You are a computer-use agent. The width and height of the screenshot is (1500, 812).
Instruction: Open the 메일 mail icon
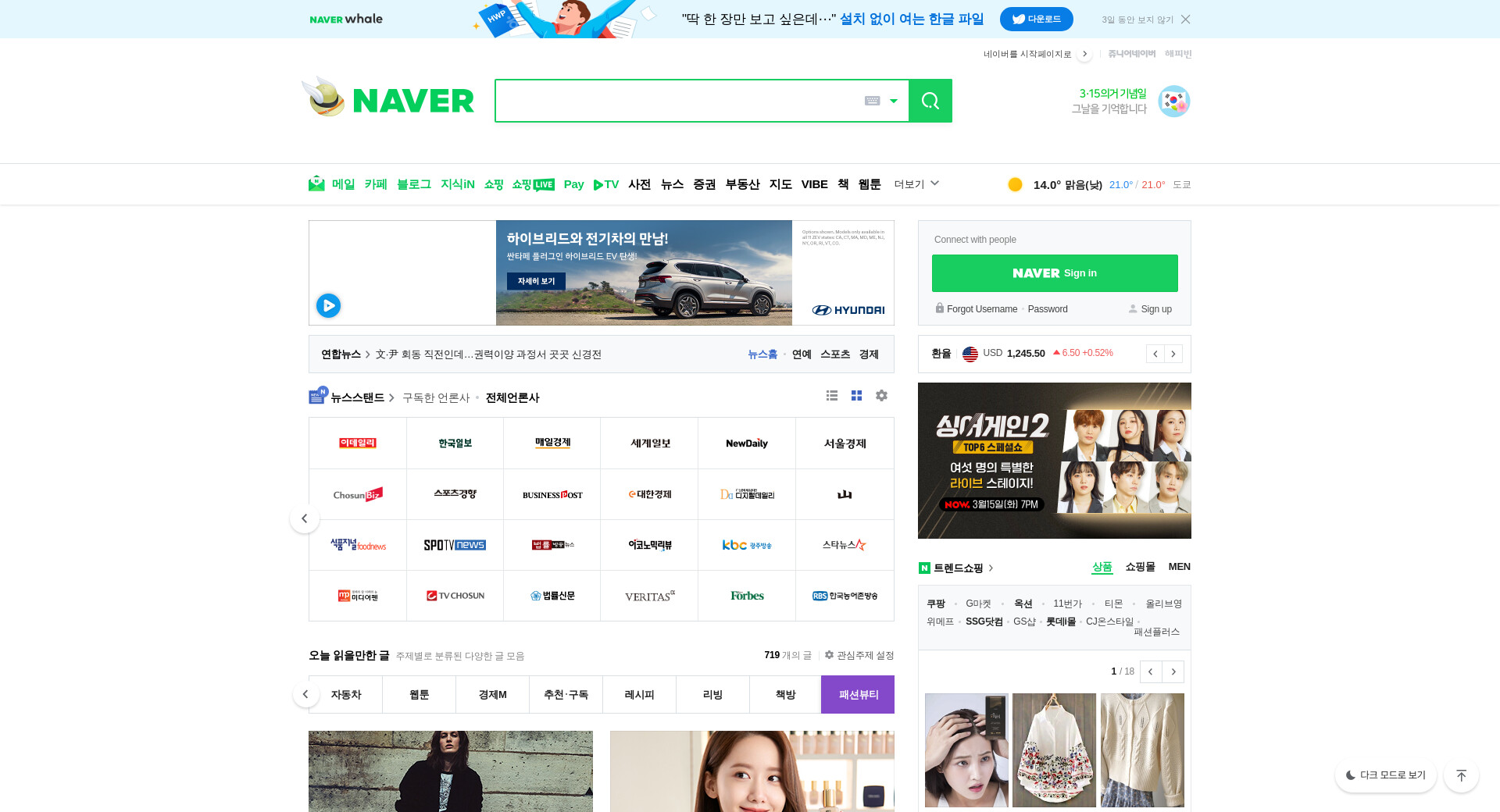pyautogui.click(x=316, y=183)
